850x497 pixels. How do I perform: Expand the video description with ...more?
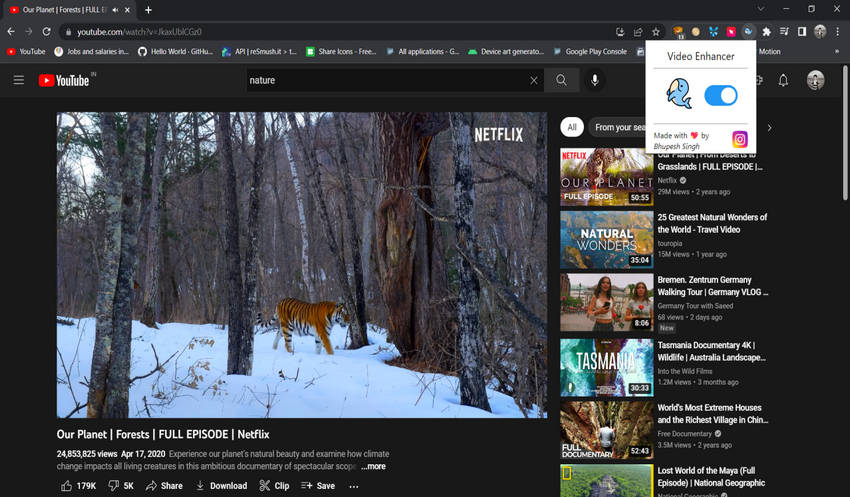click(374, 466)
